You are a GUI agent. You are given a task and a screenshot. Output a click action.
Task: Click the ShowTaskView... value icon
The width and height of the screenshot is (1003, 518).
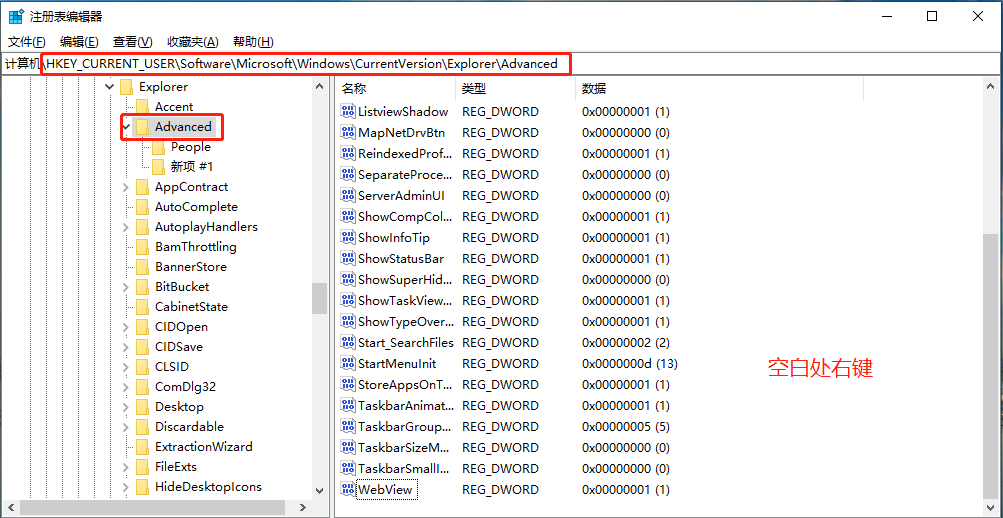347,301
